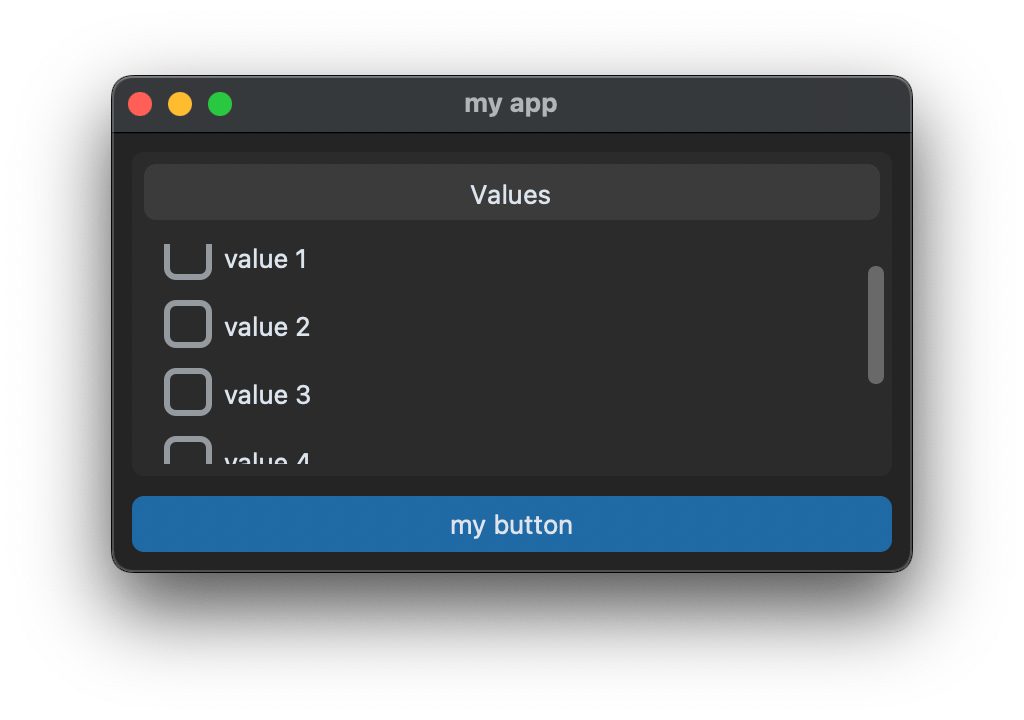Tick the checkbox beside value 1

click(x=188, y=261)
